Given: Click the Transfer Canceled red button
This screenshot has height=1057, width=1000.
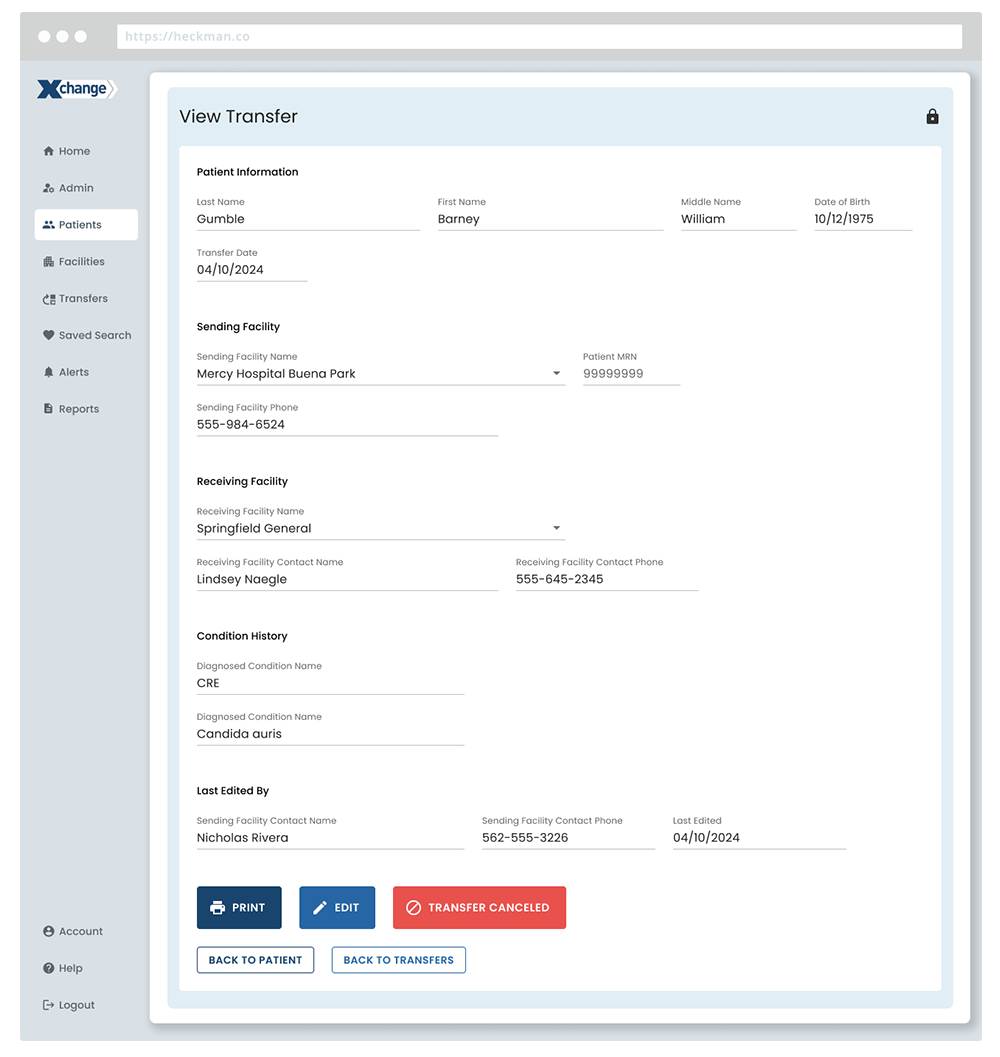Looking at the screenshot, I should click(479, 908).
